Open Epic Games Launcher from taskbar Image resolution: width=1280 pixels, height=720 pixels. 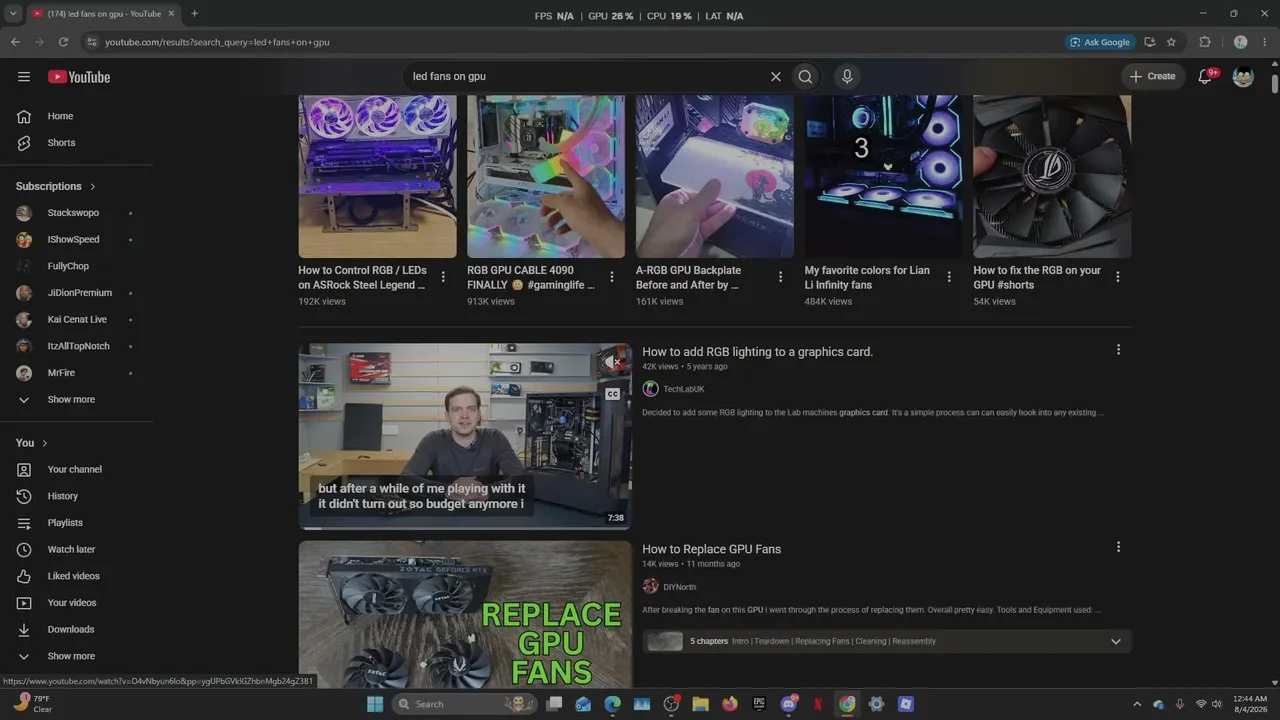[759, 704]
